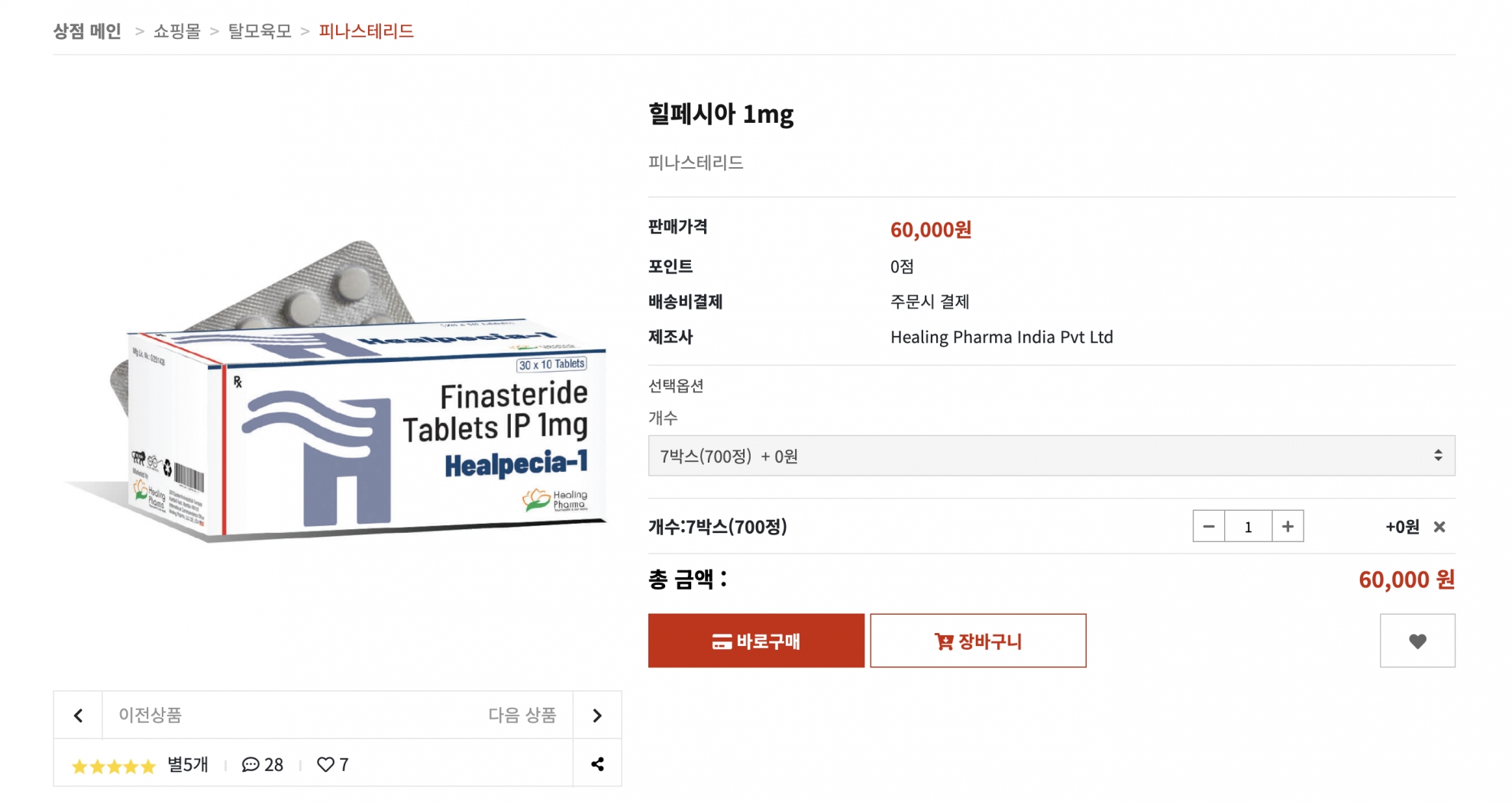The height and width of the screenshot is (804, 1512).
Task: Add to cart with 장바구니 button
Action: 977,641
